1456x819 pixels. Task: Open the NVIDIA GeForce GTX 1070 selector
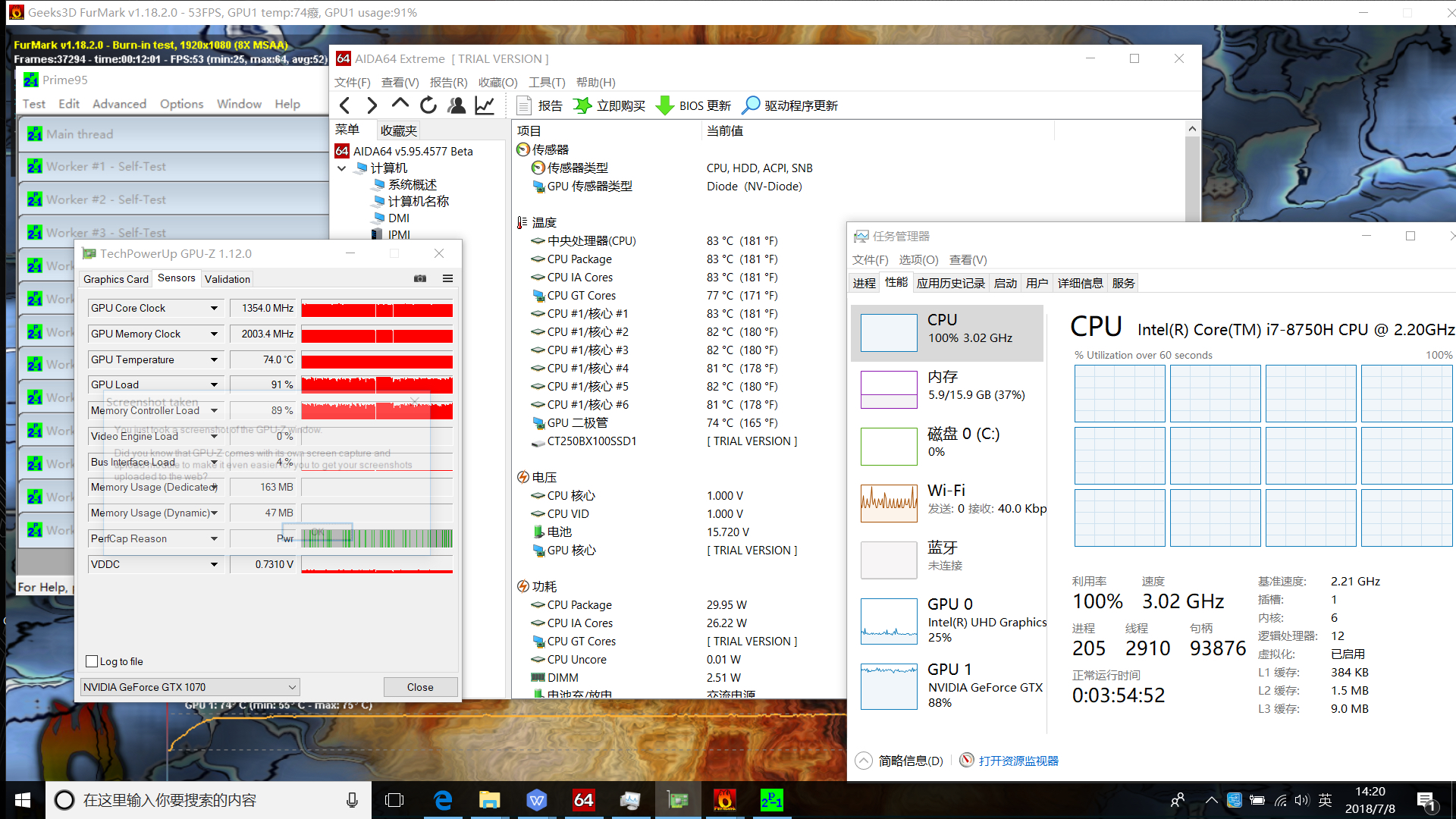190,687
